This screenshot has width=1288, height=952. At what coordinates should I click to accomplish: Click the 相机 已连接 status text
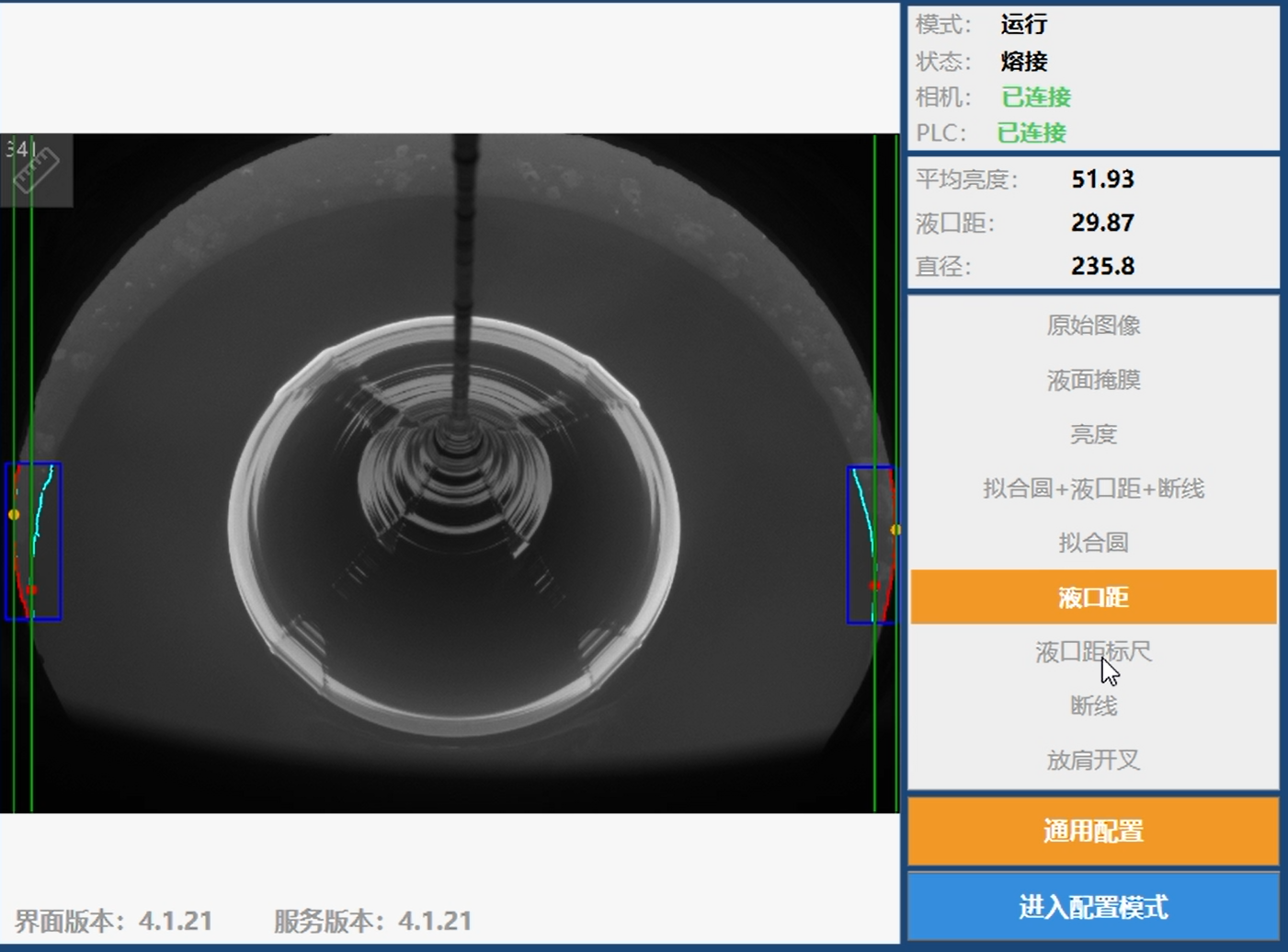pyautogui.click(x=1036, y=97)
